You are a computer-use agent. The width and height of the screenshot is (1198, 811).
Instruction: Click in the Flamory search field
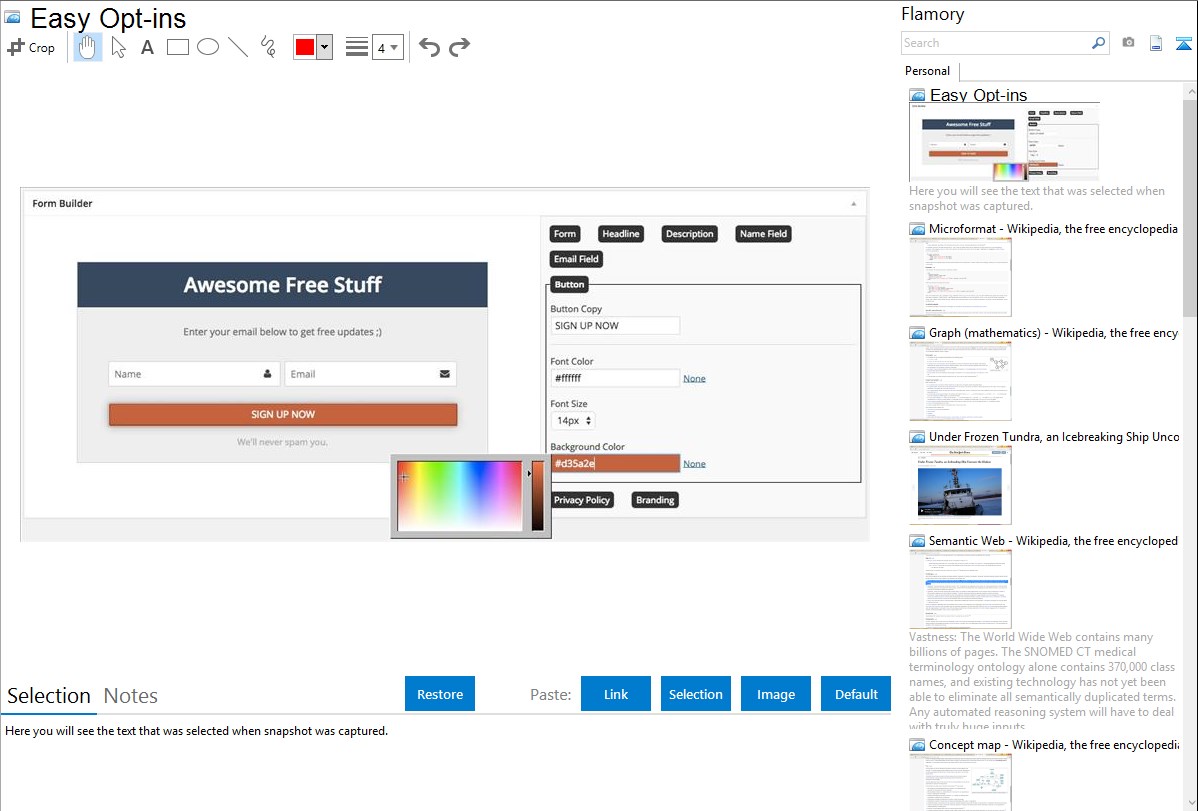coord(995,43)
